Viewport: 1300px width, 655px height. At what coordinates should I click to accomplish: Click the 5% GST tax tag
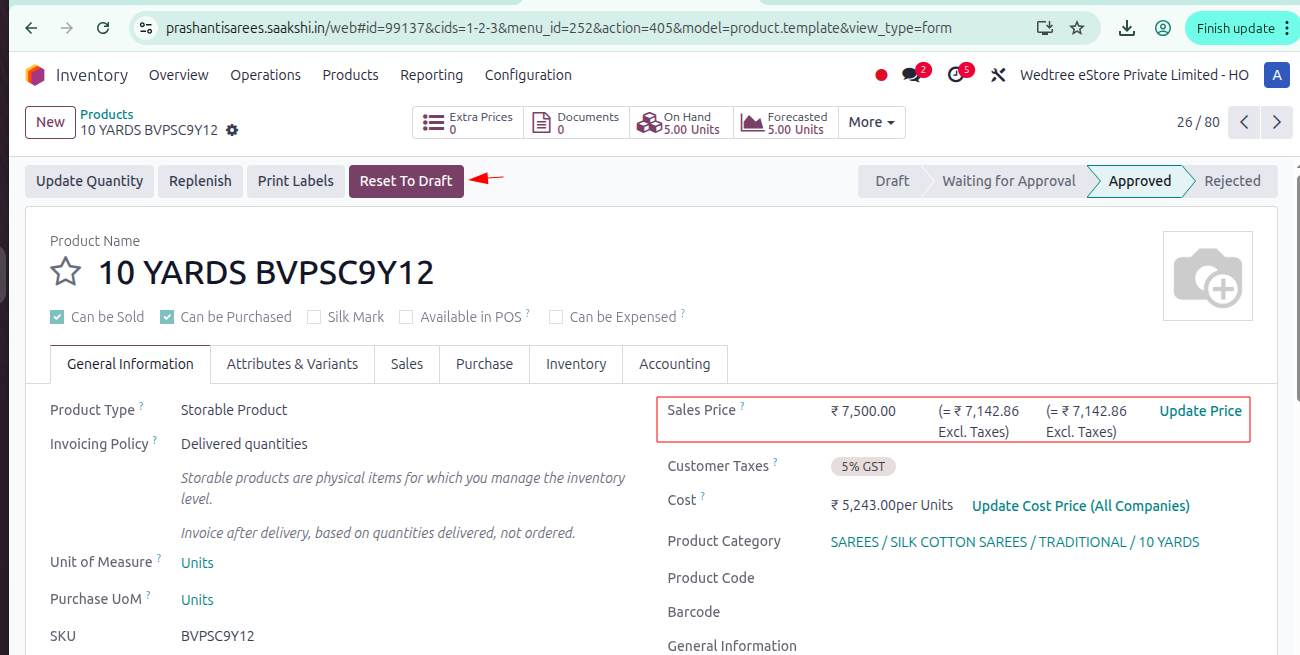863,466
